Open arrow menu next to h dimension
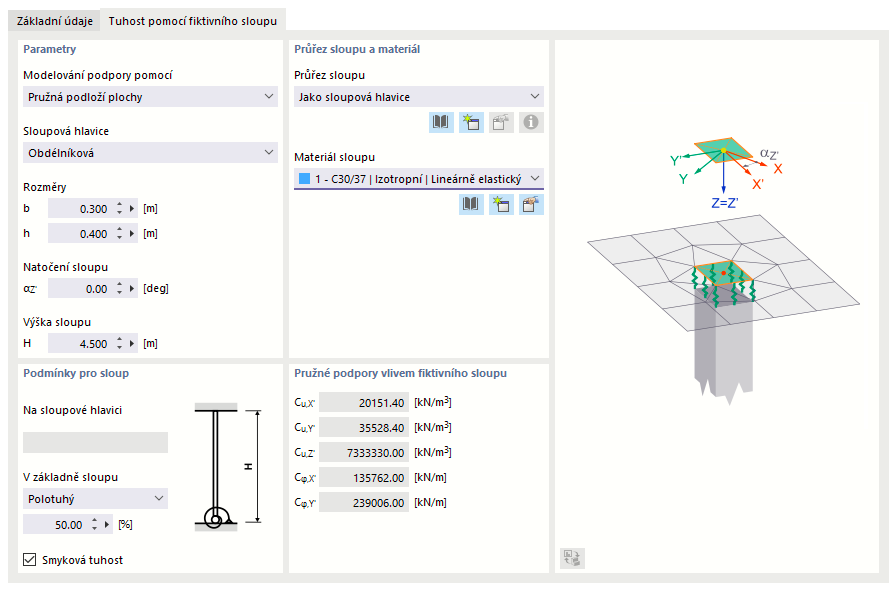896x590 pixels. tap(132, 233)
